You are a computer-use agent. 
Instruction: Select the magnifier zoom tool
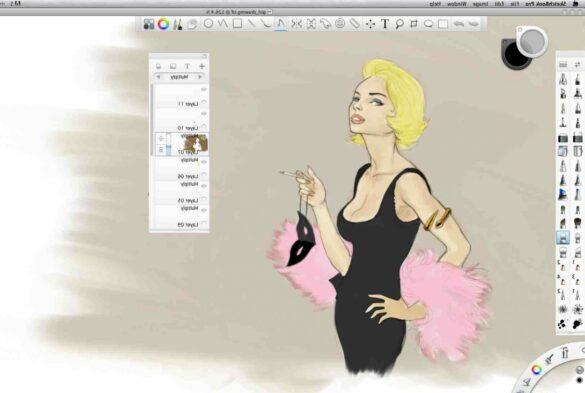click(399, 24)
